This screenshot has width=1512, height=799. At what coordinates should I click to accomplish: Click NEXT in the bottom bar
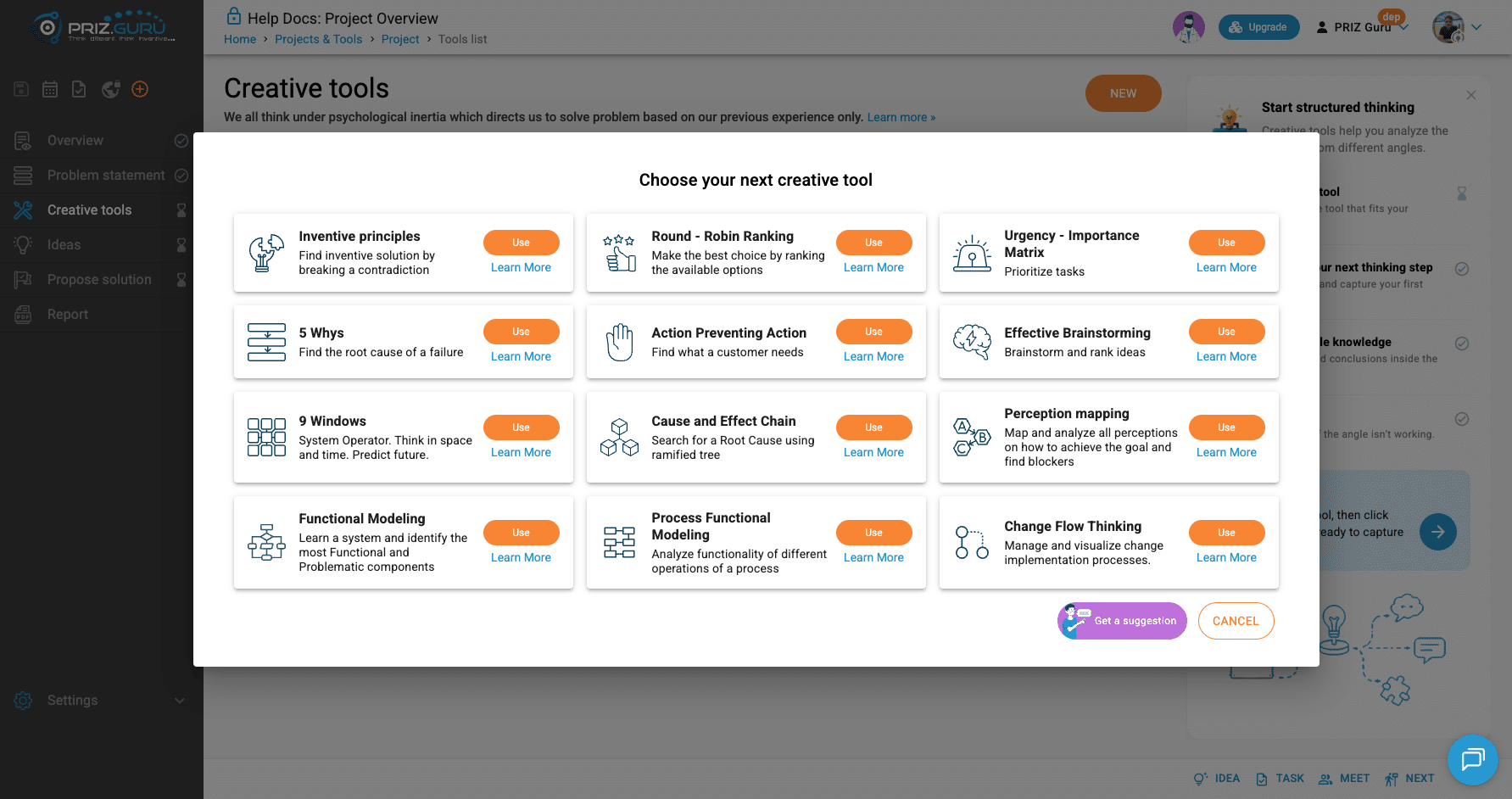click(x=1409, y=779)
